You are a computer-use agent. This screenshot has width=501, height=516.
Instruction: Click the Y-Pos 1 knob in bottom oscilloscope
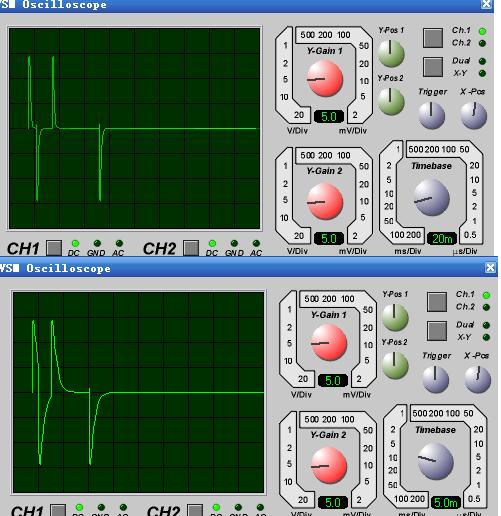click(x=395, y=317)
